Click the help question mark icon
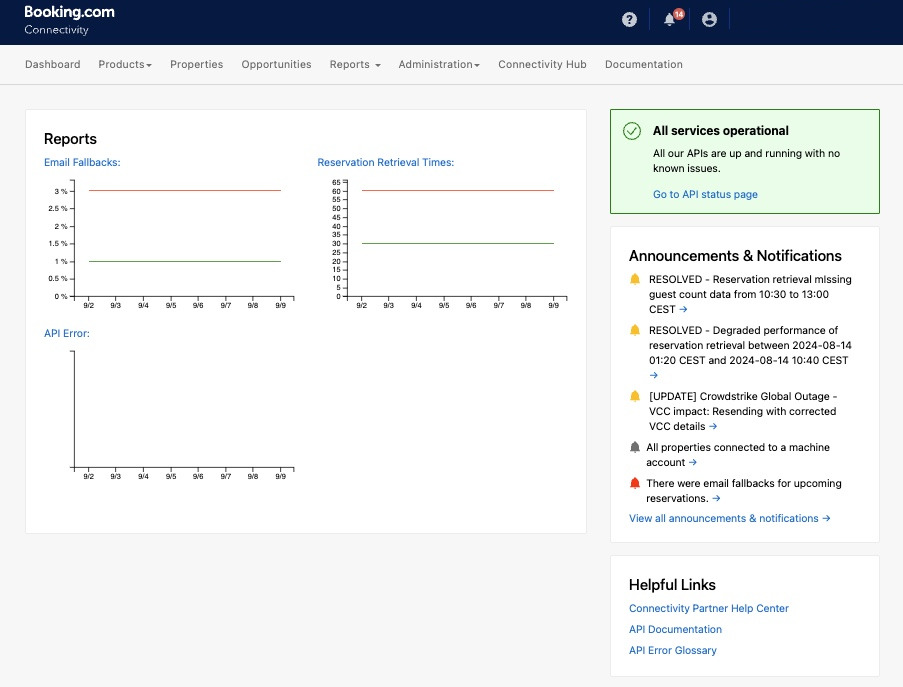The image size is (903, 687). (629, 19)
